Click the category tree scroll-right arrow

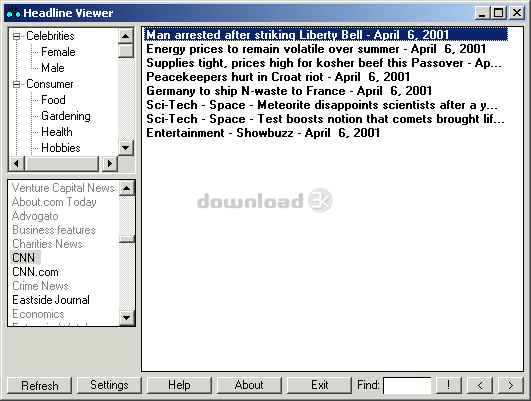tap(109, 164)
